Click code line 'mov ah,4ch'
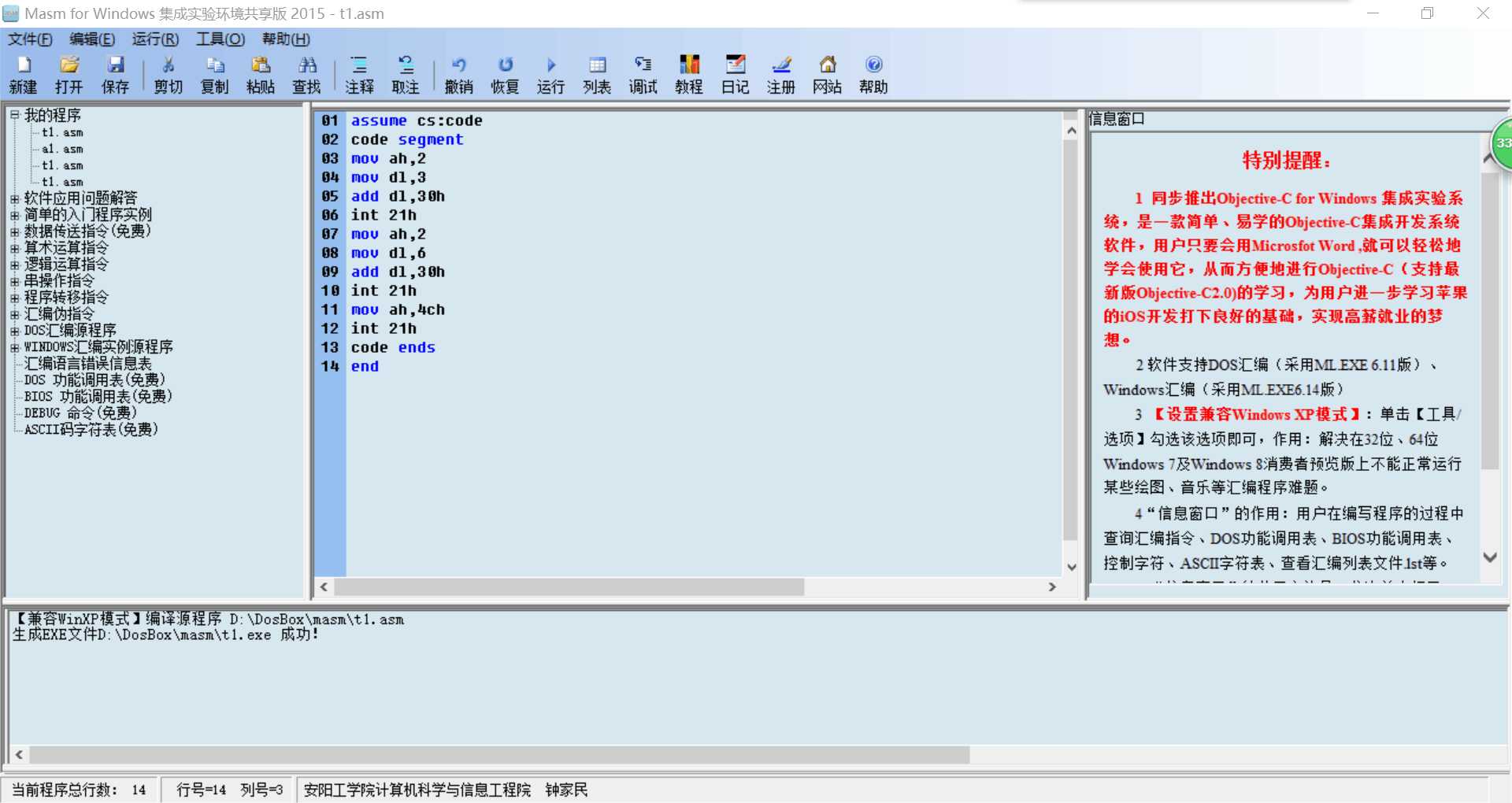 [398, 310]
